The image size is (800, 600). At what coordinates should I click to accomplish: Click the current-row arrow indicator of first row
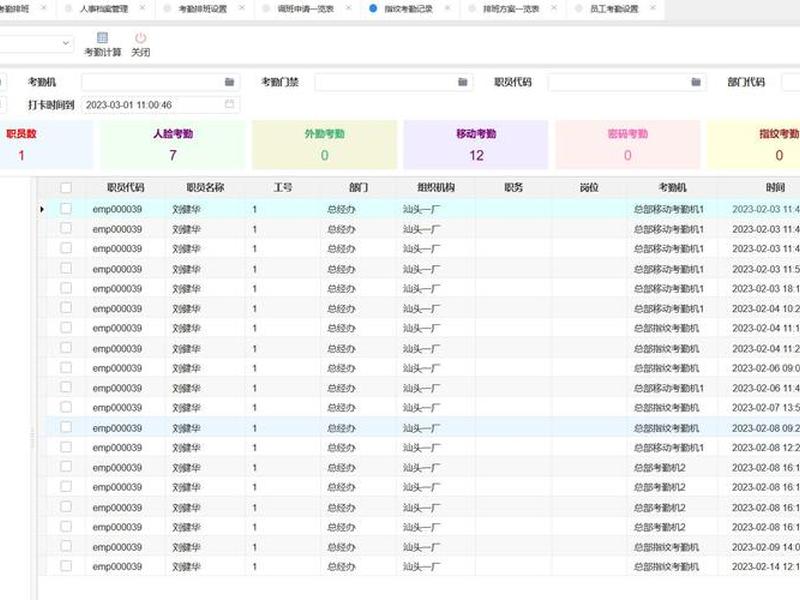coord(42,209)
